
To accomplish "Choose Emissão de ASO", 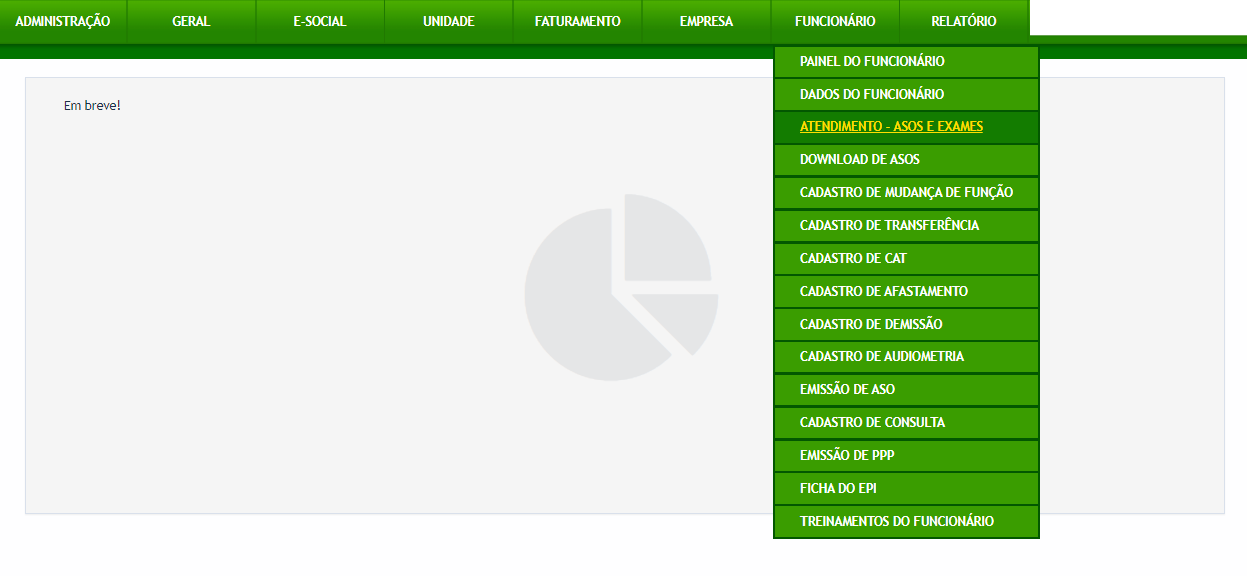I will tap(906, 389).
